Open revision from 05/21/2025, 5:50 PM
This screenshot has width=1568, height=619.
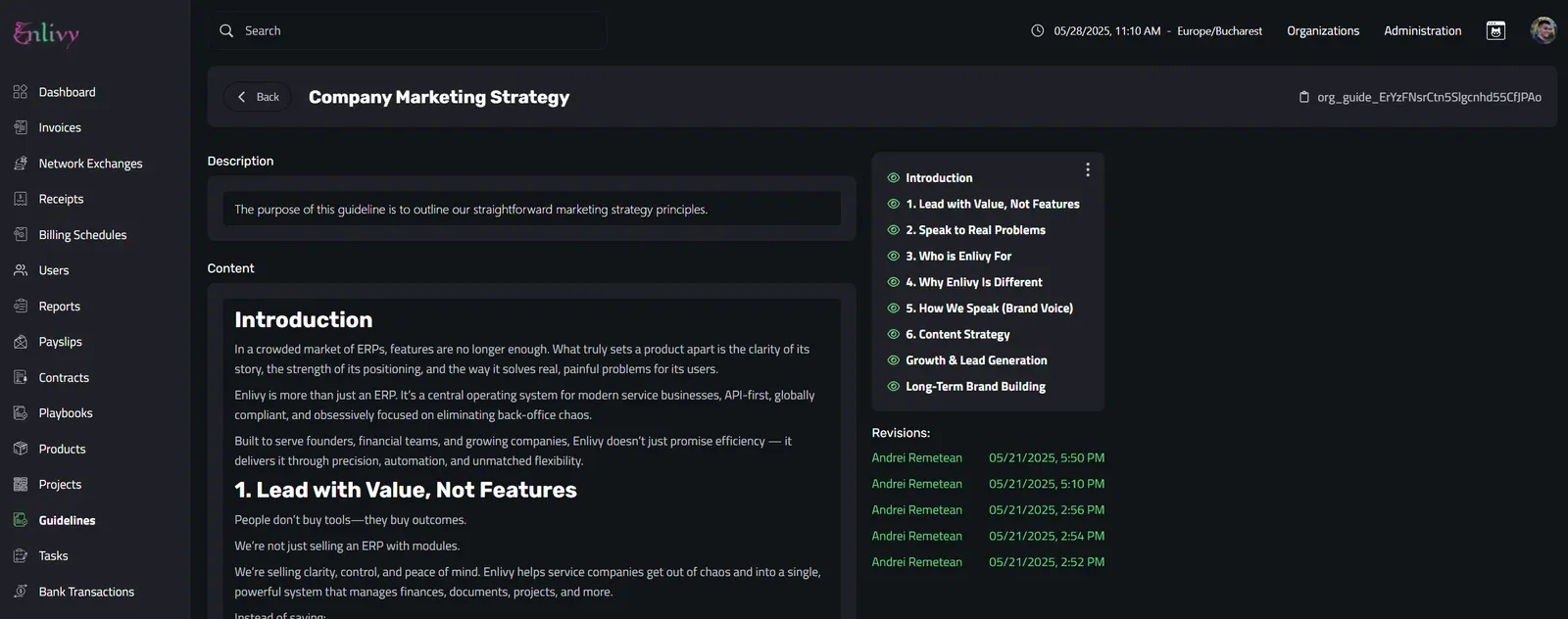(988, 458)
